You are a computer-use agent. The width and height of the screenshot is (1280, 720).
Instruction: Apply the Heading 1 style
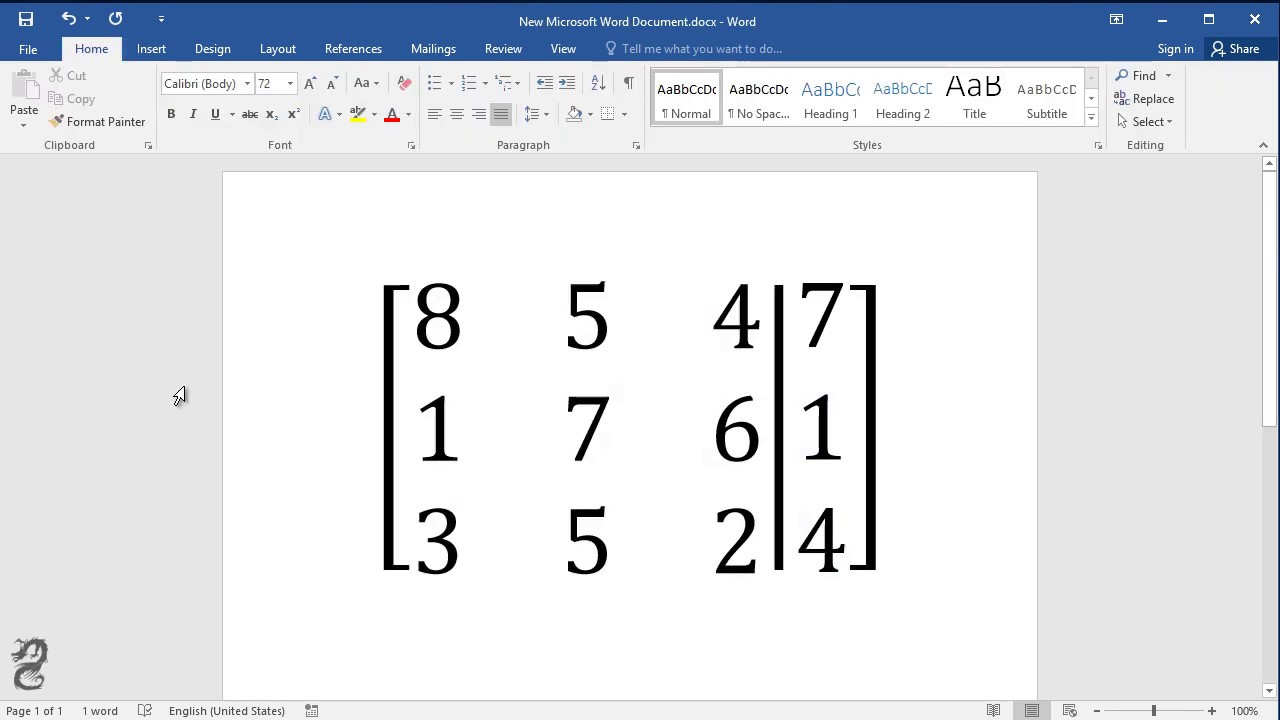coord(831,99)
